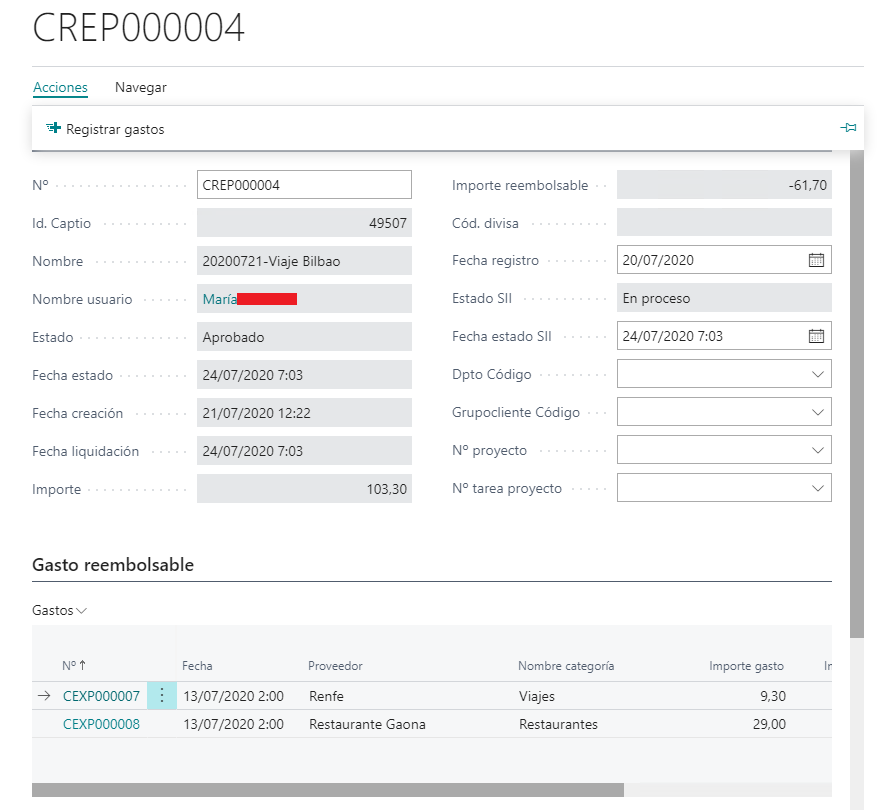Open expense link CEXP000007
This screenshot has height=810, width=877.
[101, 696]
